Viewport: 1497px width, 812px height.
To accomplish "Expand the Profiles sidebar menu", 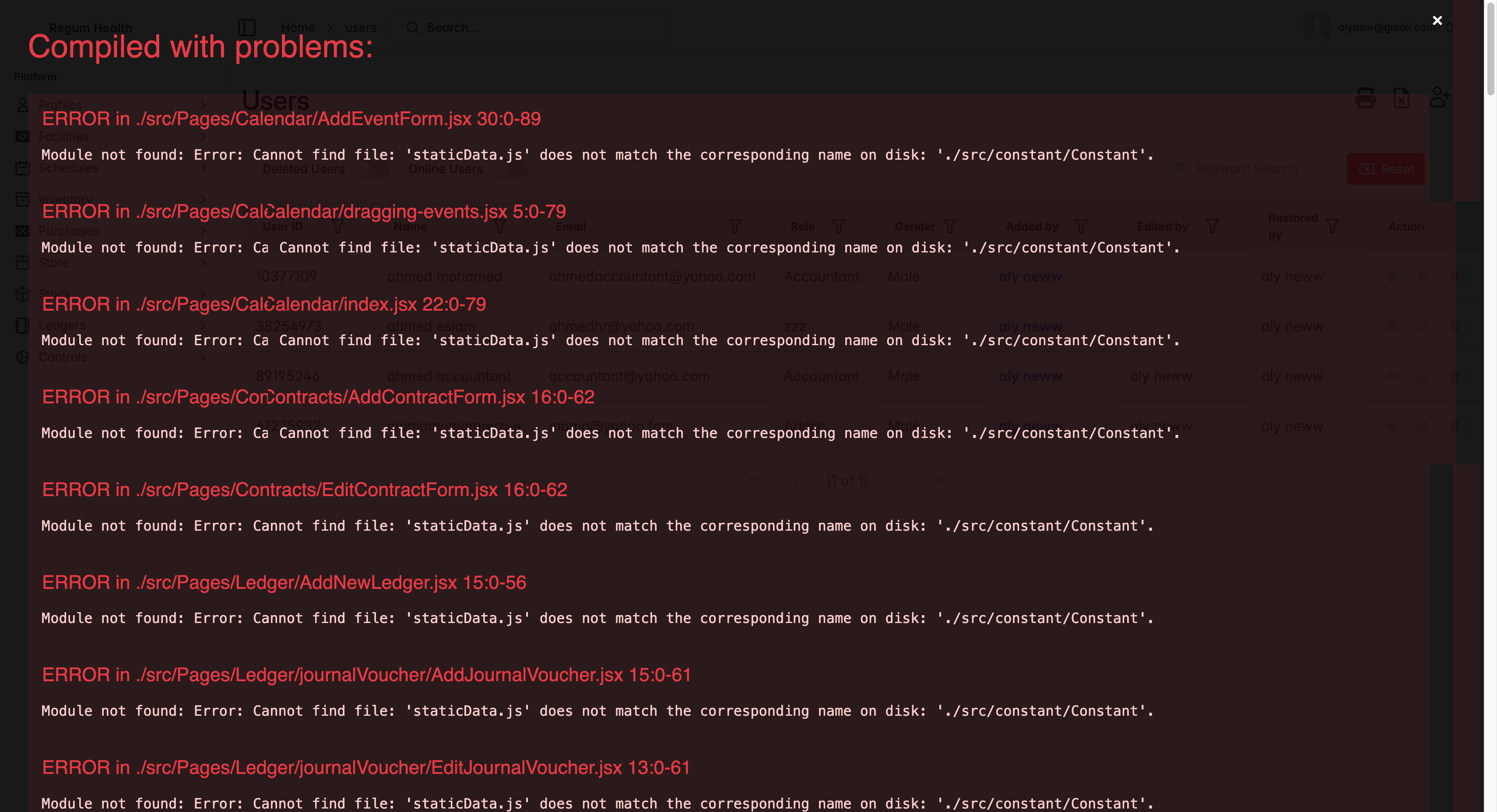I will pyautogui.click(x=60, y=105).
